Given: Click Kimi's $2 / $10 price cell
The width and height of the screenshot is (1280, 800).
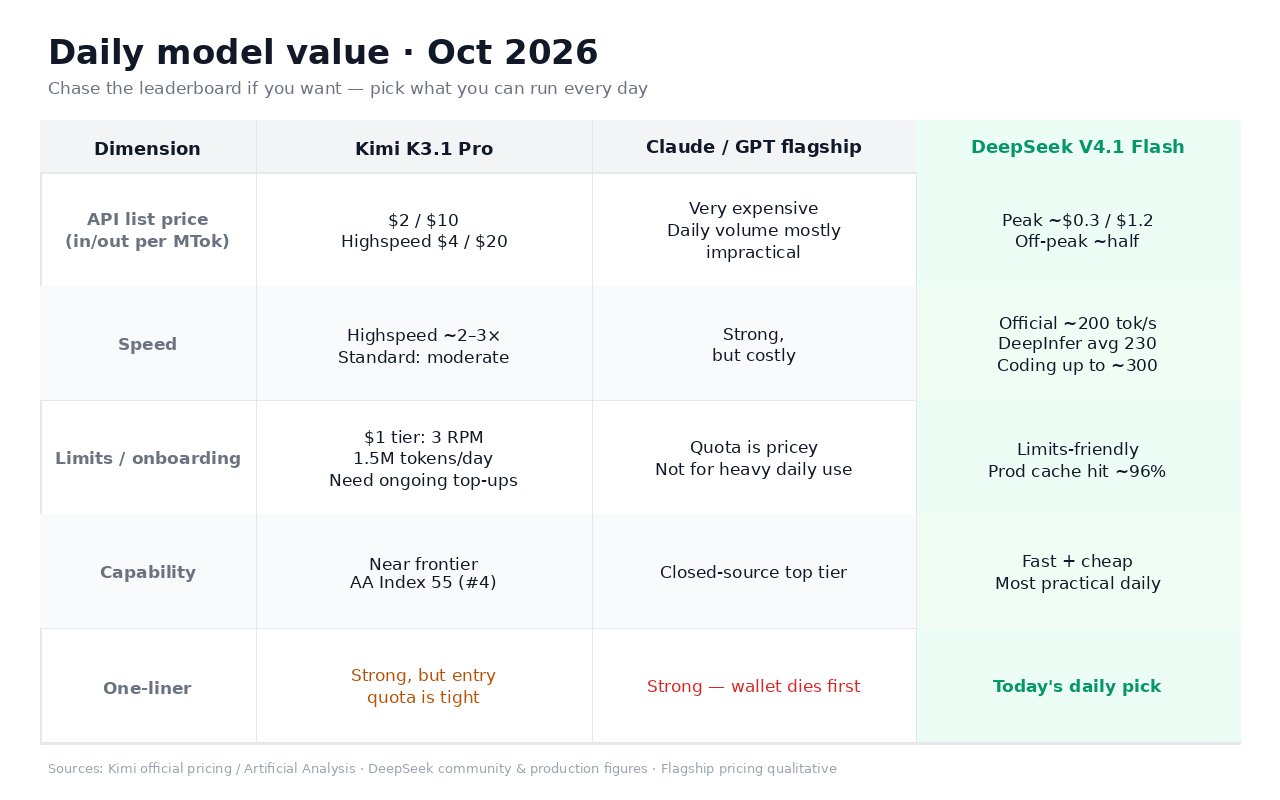Looking at the screenshot, I should pos(424,230).
